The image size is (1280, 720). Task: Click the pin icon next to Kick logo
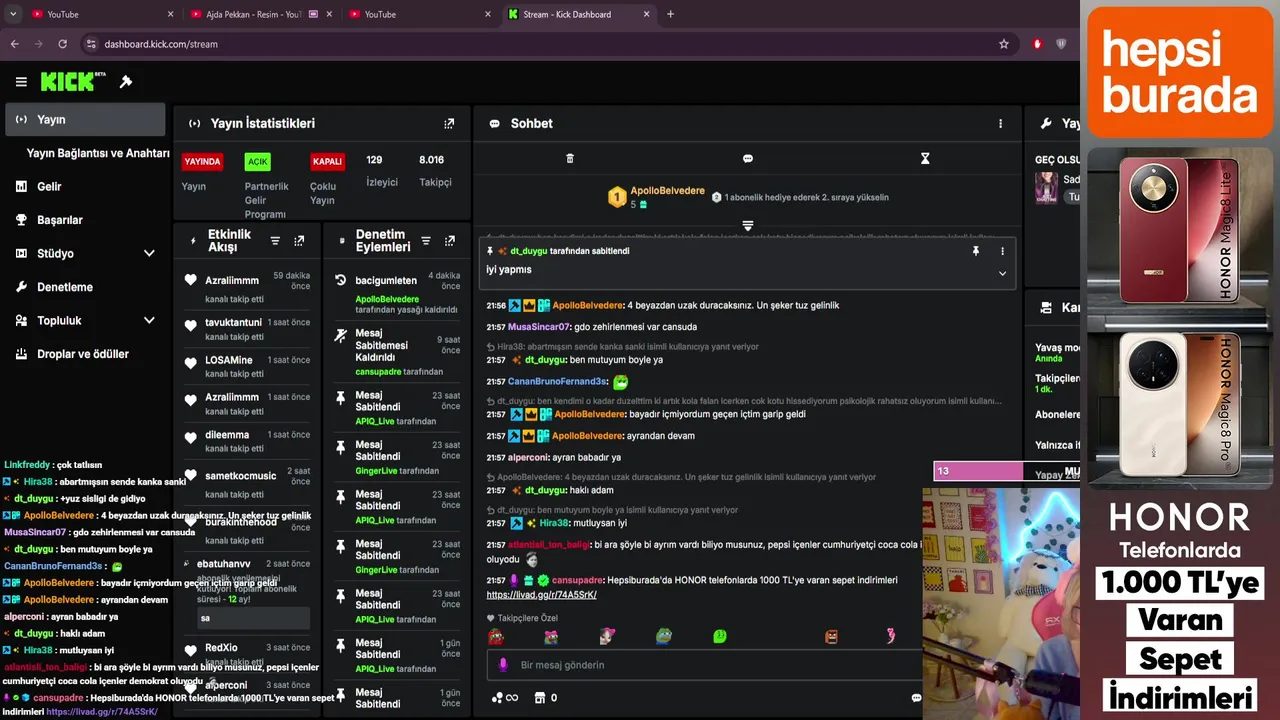[x=126, y=82]
